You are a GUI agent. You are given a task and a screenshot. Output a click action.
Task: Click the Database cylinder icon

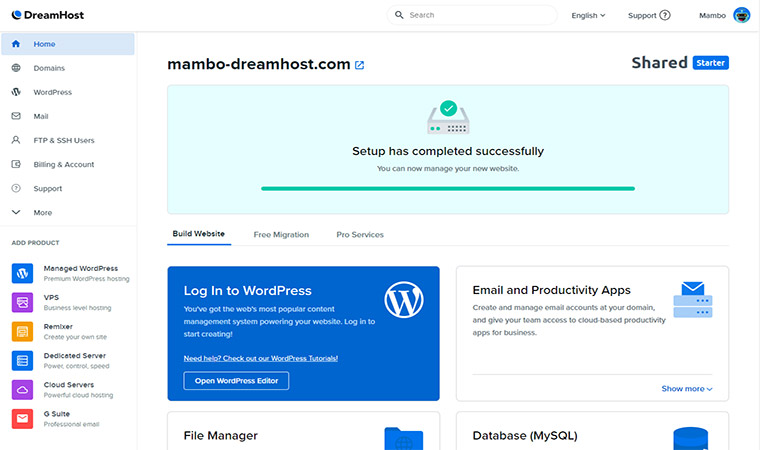[691, 438]
